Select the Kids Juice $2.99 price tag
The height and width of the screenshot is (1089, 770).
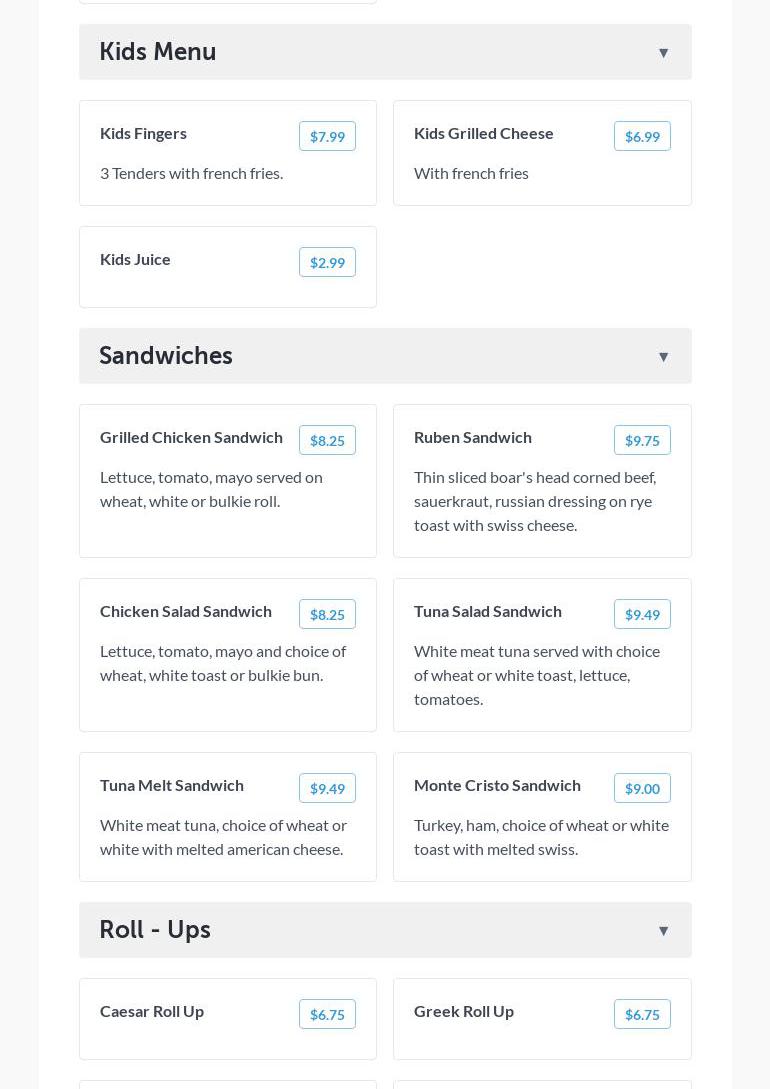(x=327, y=263)
